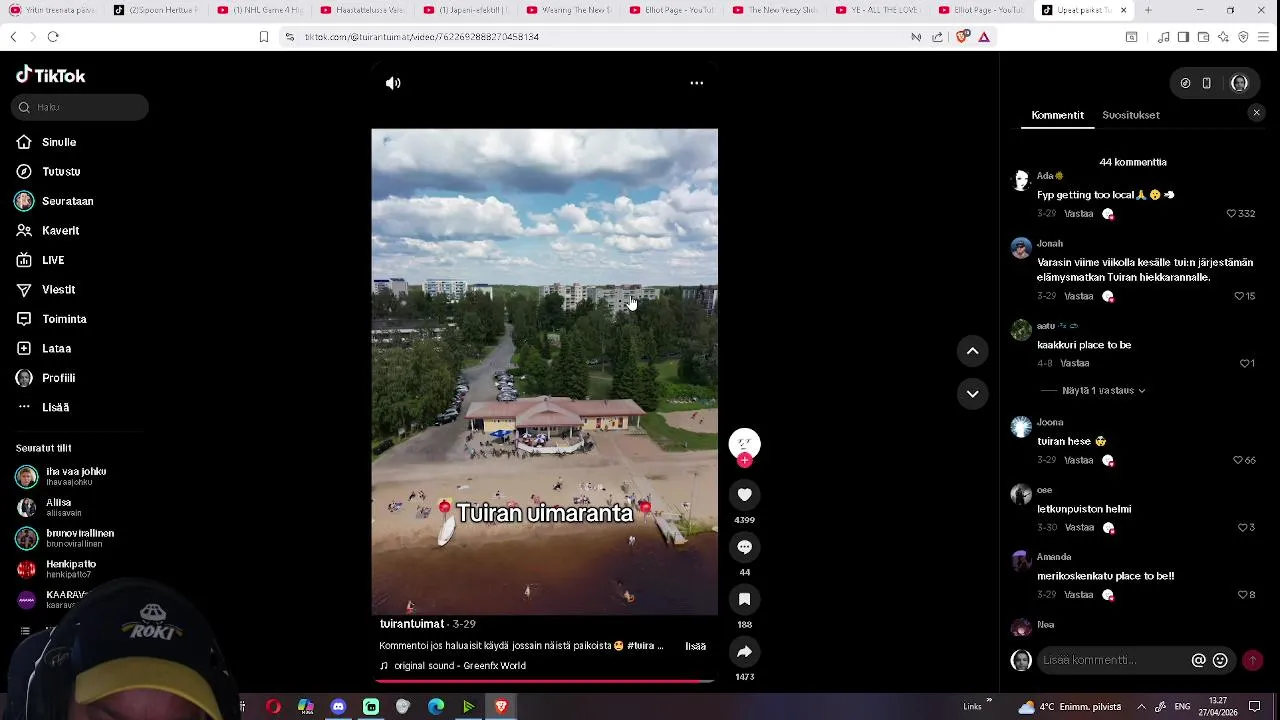Insert a mention with the @ icon
Screen dimensions: 1280x720
[x=1199, y=660]
